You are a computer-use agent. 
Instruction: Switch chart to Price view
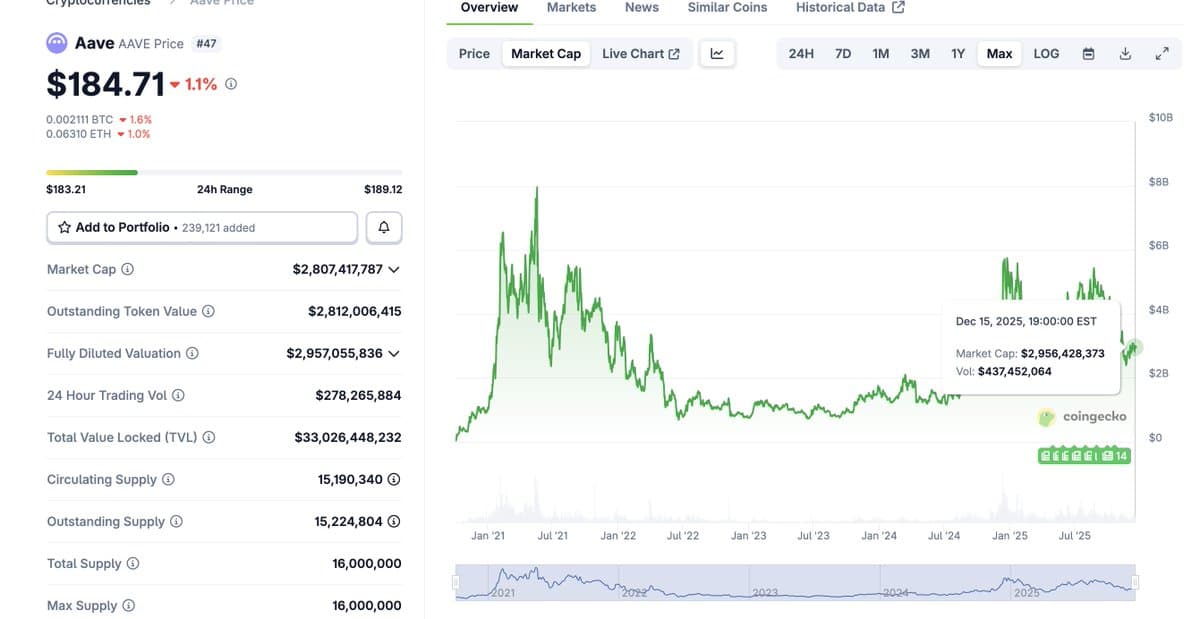tap(473, 53)
